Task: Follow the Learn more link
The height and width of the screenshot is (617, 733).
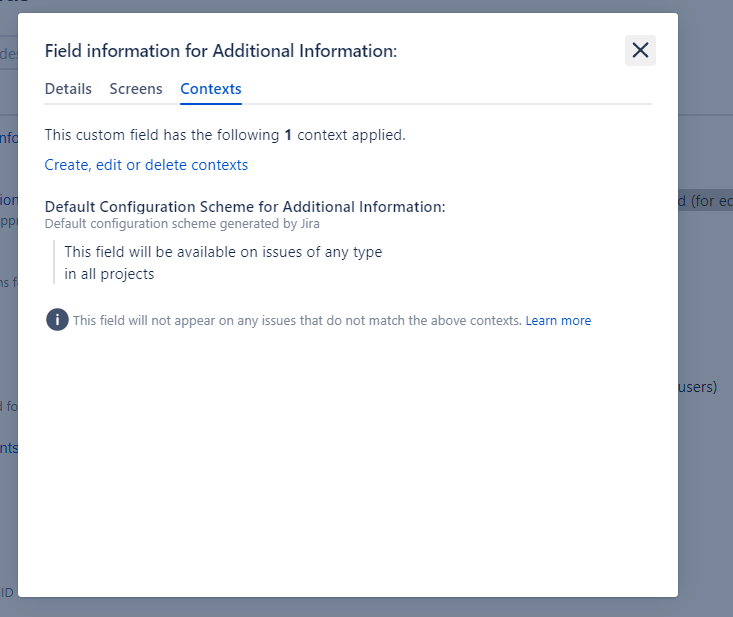Action: tap(558, 321)
